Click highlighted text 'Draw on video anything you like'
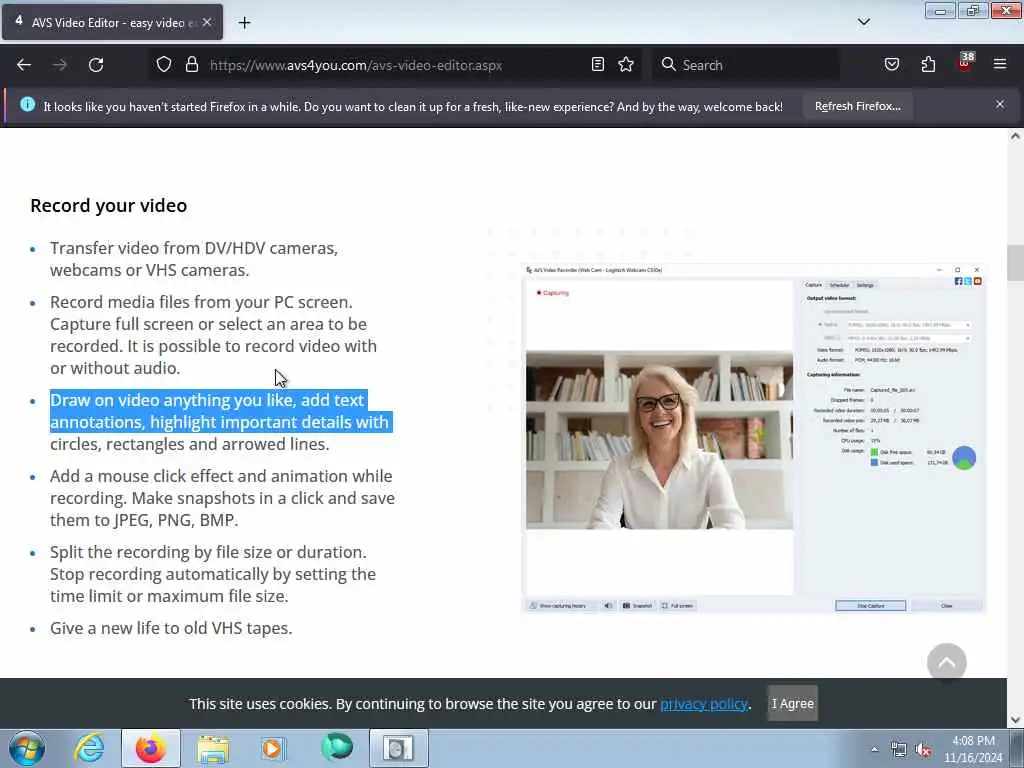 tap(173, 400)
